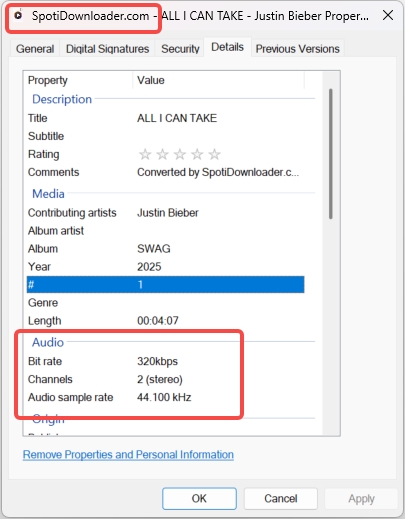Select the Details tab

[x=227, y=47]
